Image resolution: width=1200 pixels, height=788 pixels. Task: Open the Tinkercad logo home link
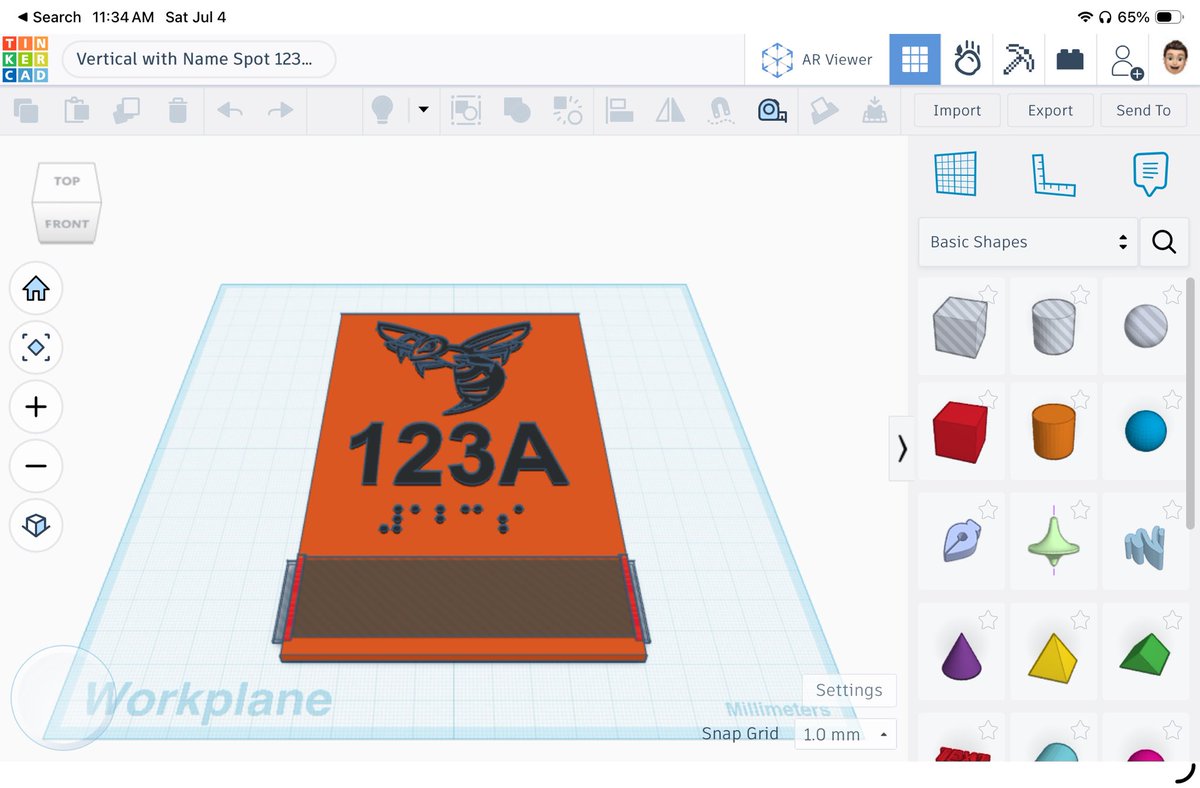click(x=25, y=59)
